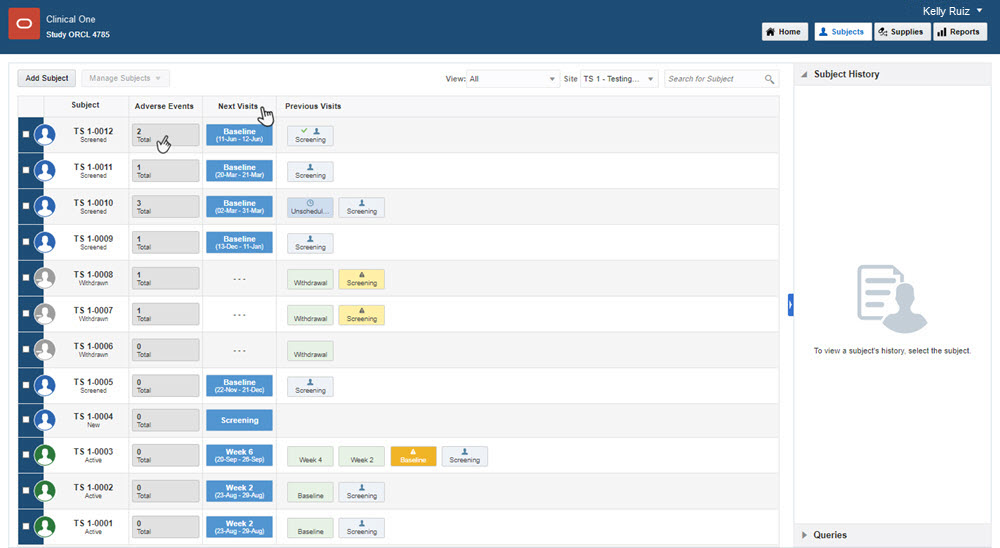The width and height of the screenshot is (1000, 548).
Task: Open Withdrawal visit for TS 1-0006
Action: [310, 351]
